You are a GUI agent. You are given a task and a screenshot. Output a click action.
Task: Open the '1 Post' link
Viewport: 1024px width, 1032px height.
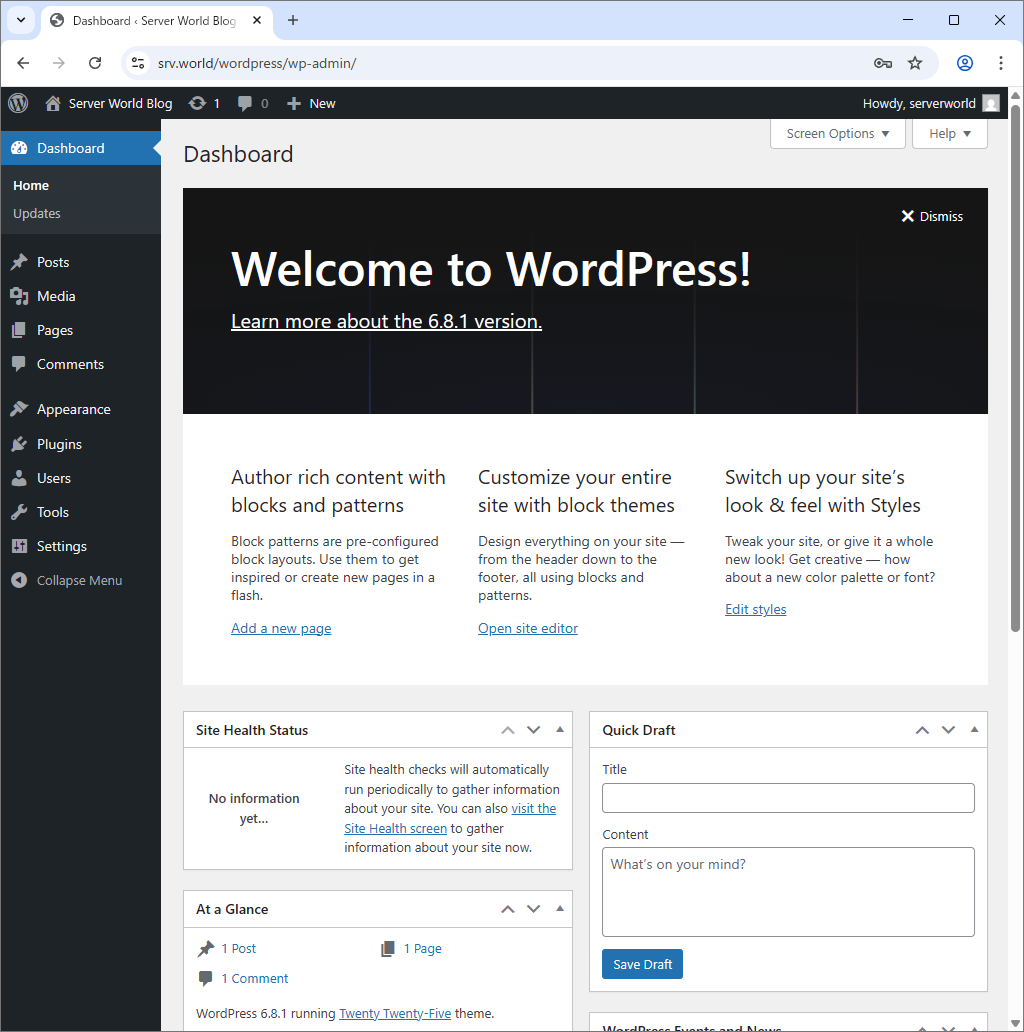tap(239, 948)
